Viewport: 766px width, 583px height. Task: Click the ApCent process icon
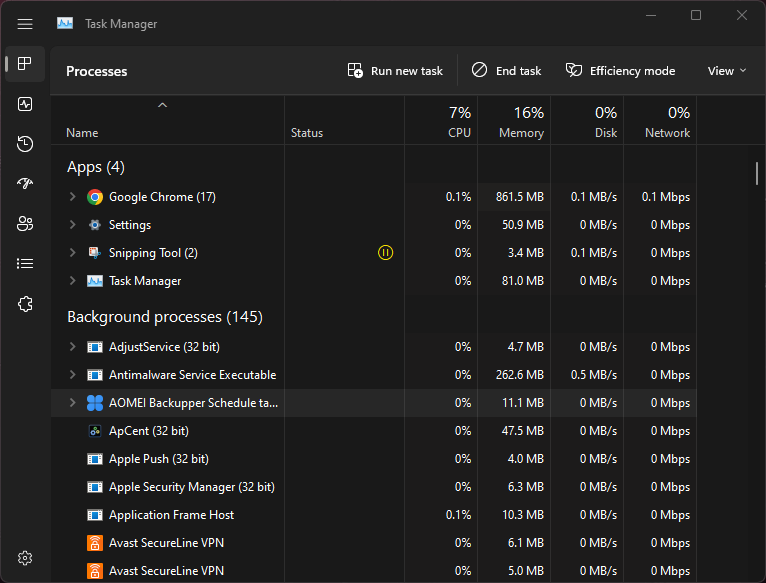[95, 431]
